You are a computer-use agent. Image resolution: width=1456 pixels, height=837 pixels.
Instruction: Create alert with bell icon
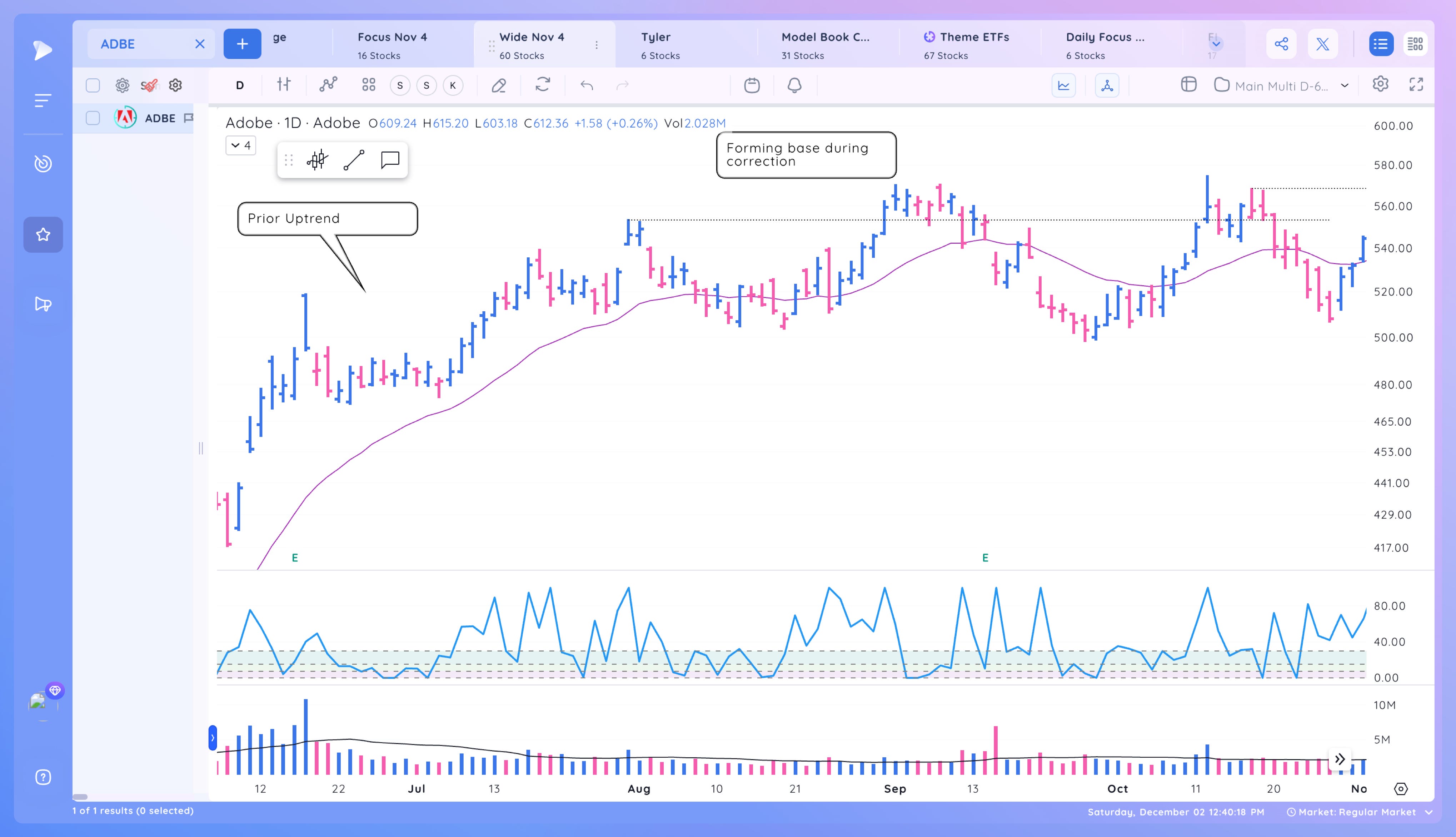pos(794,85)
